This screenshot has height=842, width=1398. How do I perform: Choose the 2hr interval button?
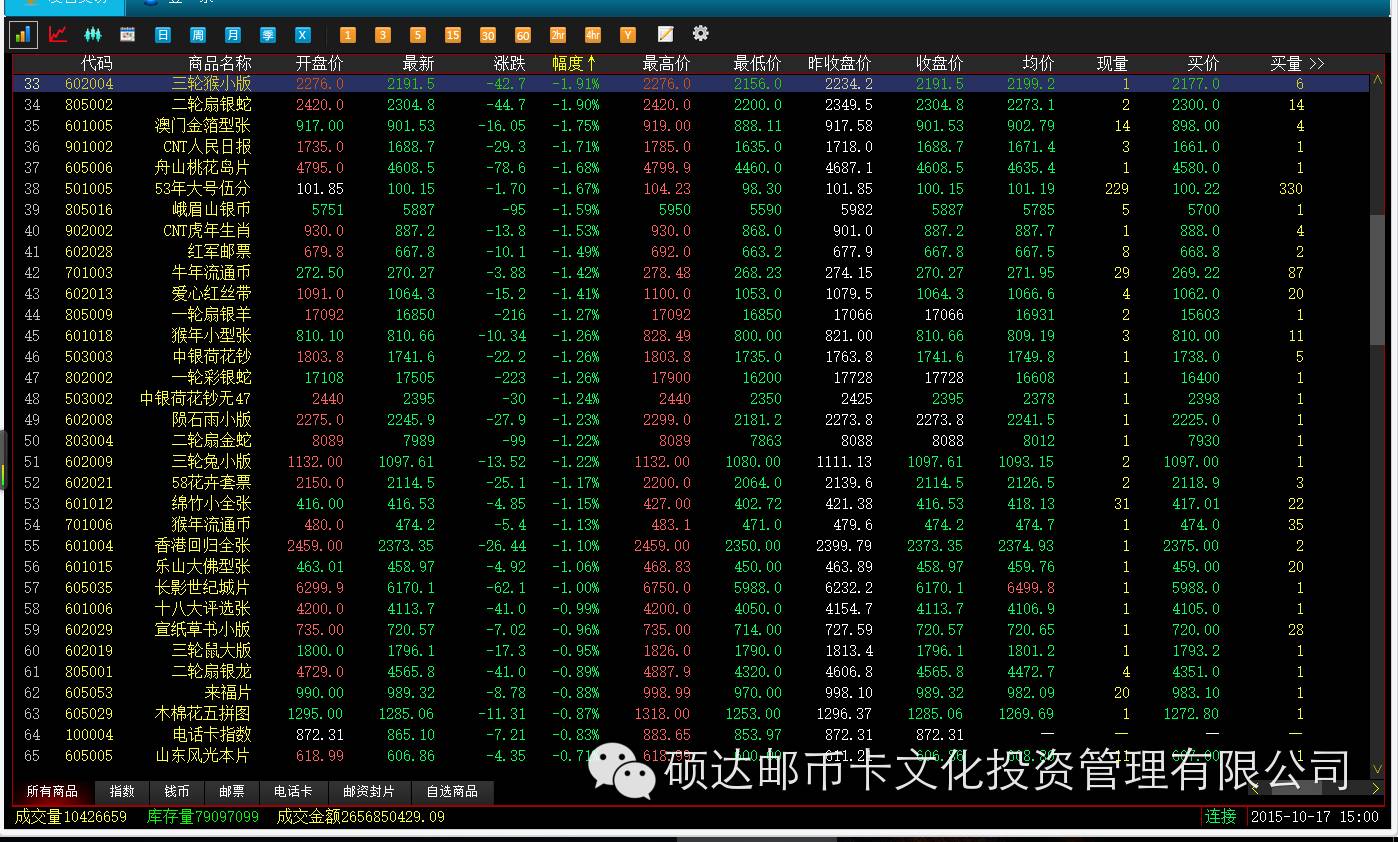558,35
